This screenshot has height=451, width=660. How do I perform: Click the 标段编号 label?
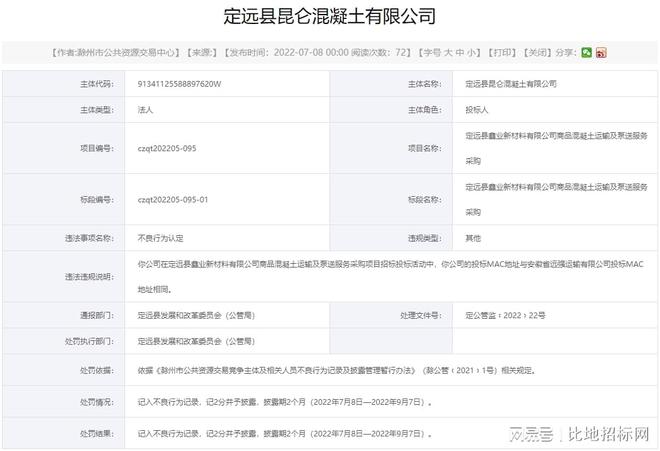point(97,200)
